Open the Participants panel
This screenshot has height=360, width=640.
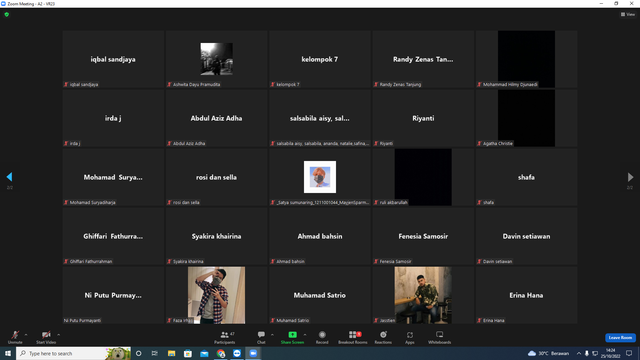pyautogui.click(x=224, y=337)
